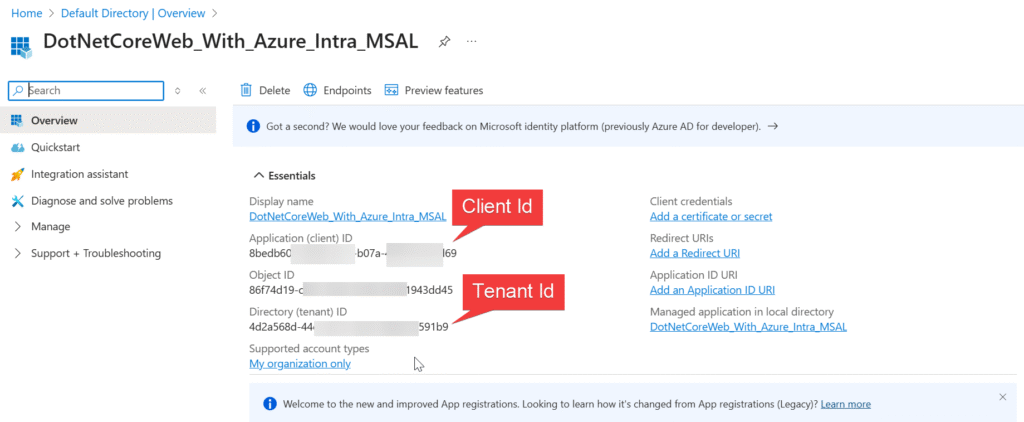The height and width of the screenshot is (422, 1024).
Task: Open Overview in the sidebar
Action: click(108, 120)
